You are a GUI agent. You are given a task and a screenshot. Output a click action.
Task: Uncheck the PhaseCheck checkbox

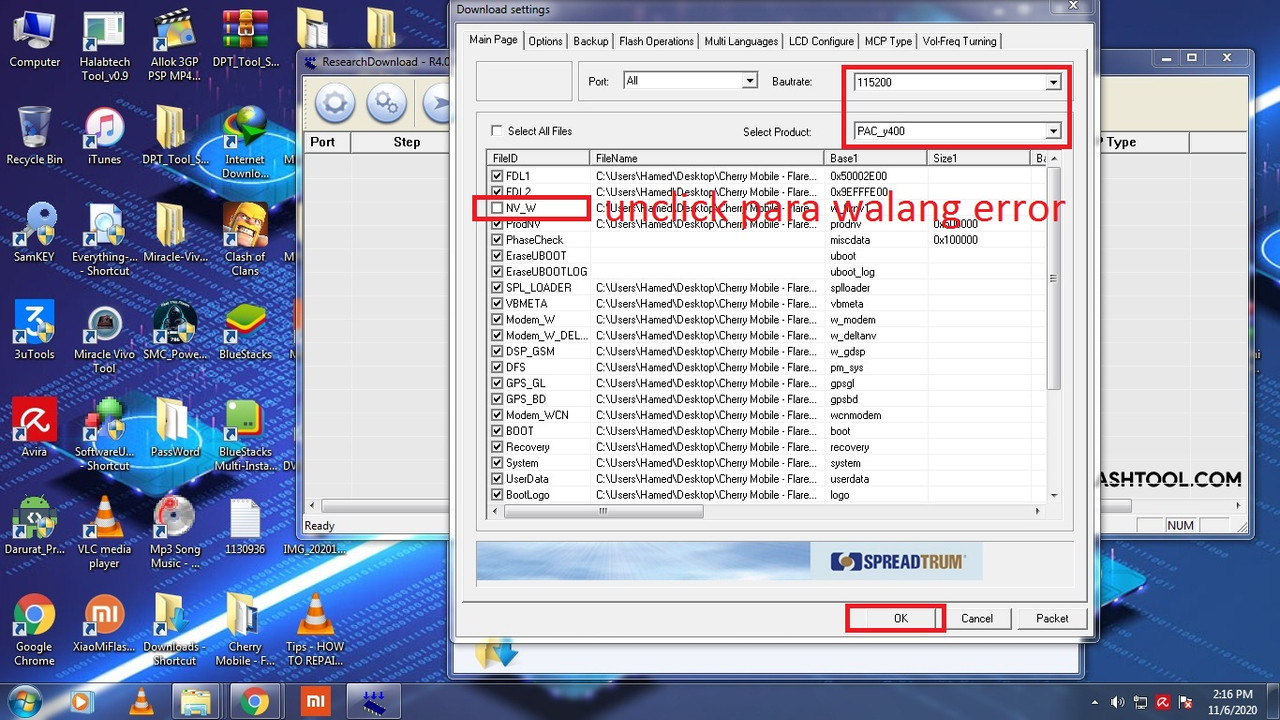click(498, 240)
